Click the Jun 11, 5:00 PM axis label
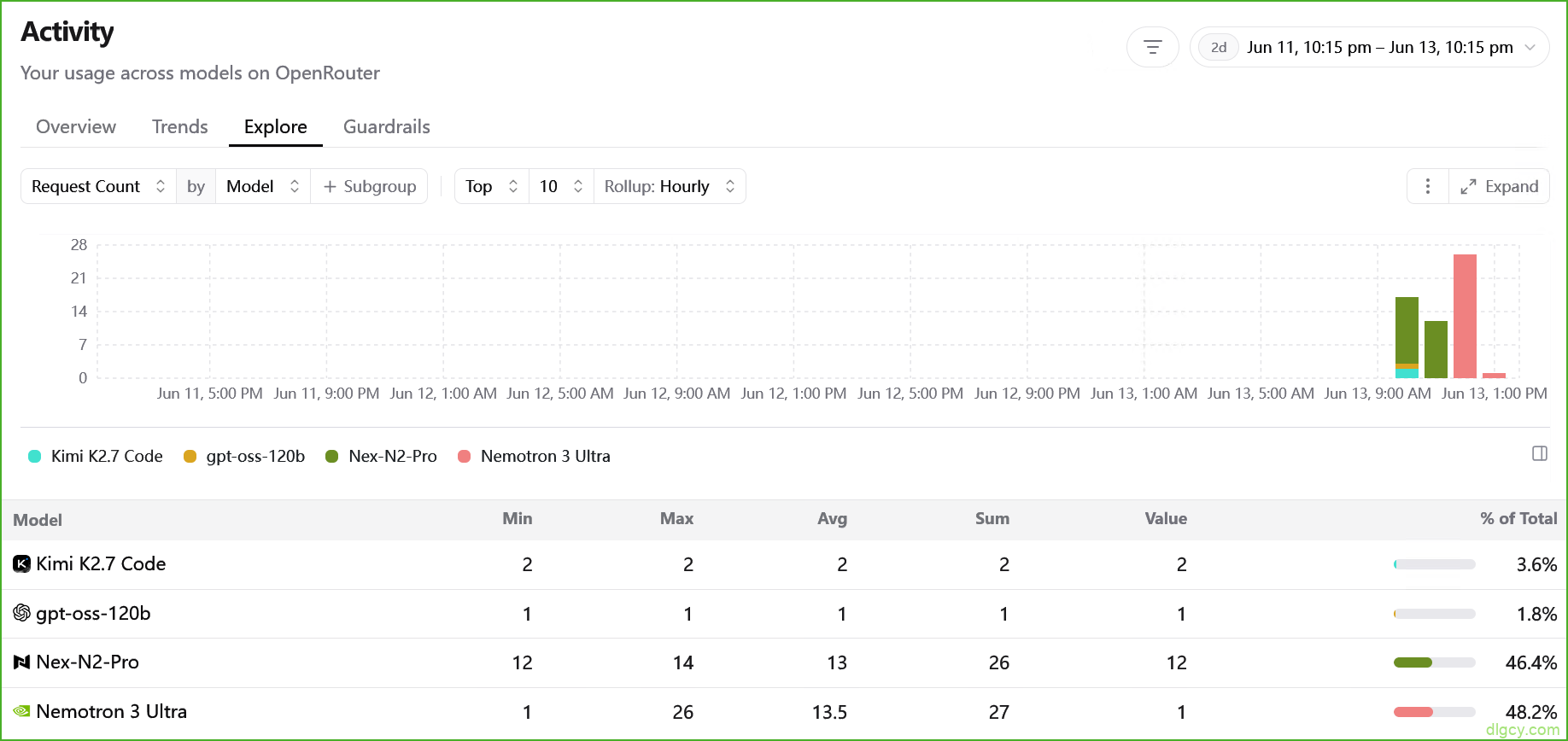The width and height of the screenshot is (1568, 741). [x=210, y=394]
